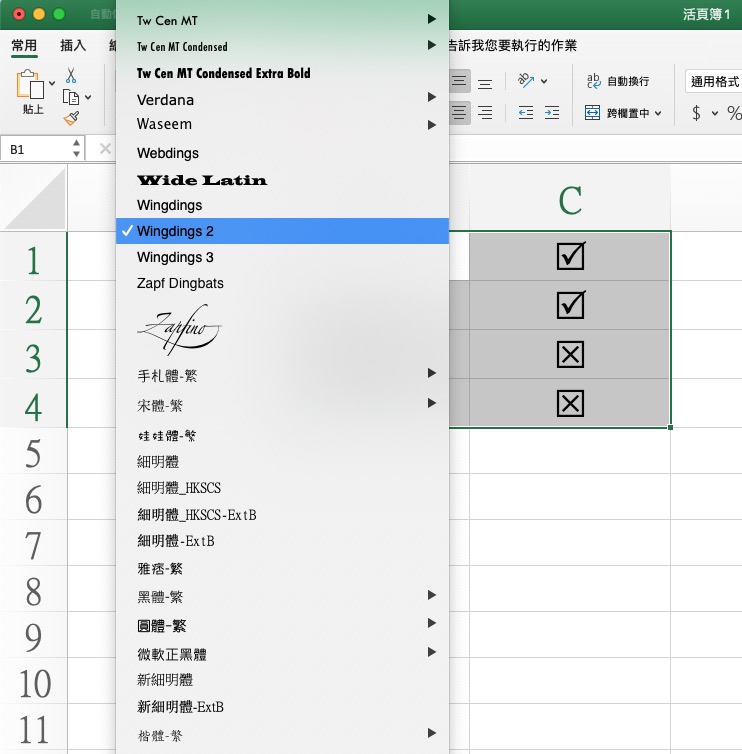The height and width of the screenshot is (754, 742).
Task: Expand the Verdana submenu arrow
Action: coord(431,97)
